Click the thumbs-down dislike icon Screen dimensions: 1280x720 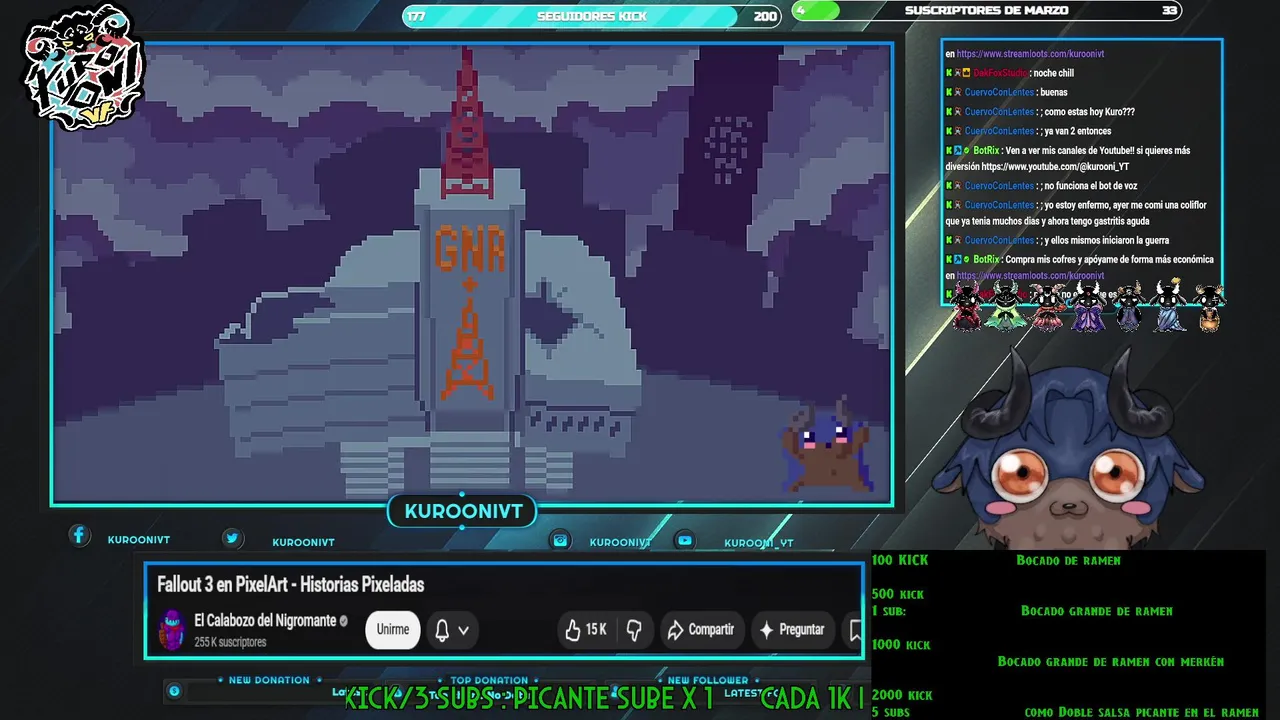[634, 630]
